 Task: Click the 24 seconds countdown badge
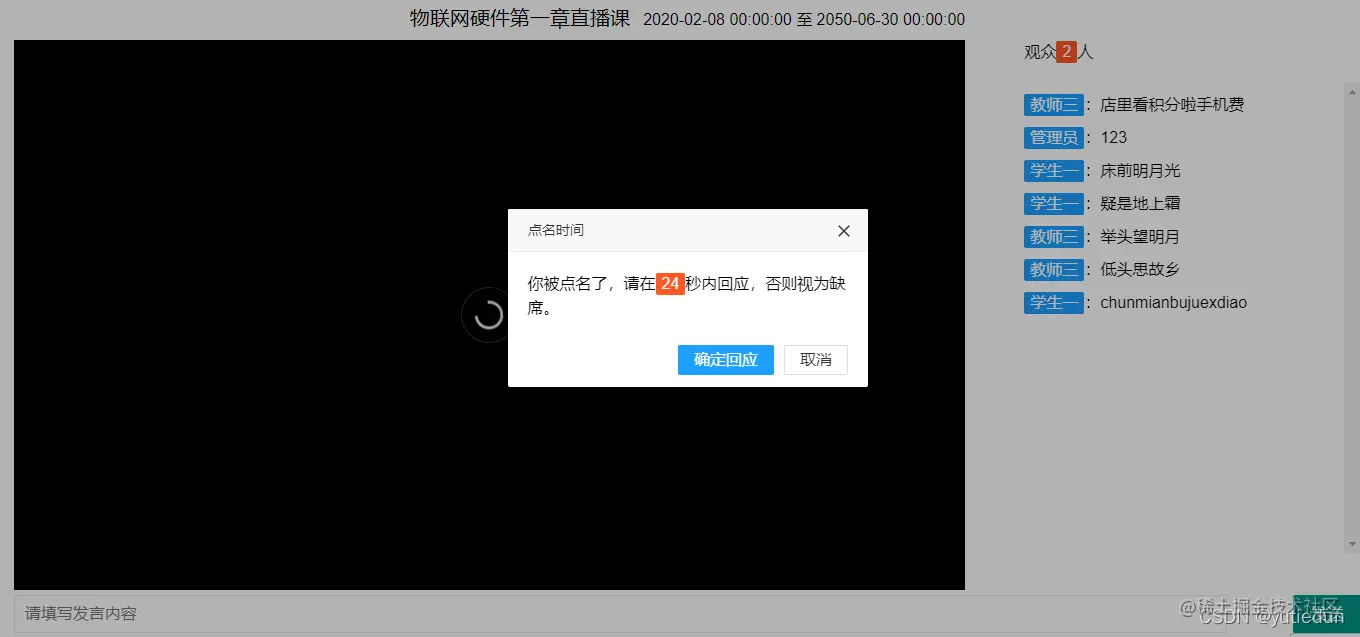click(670, 284)
